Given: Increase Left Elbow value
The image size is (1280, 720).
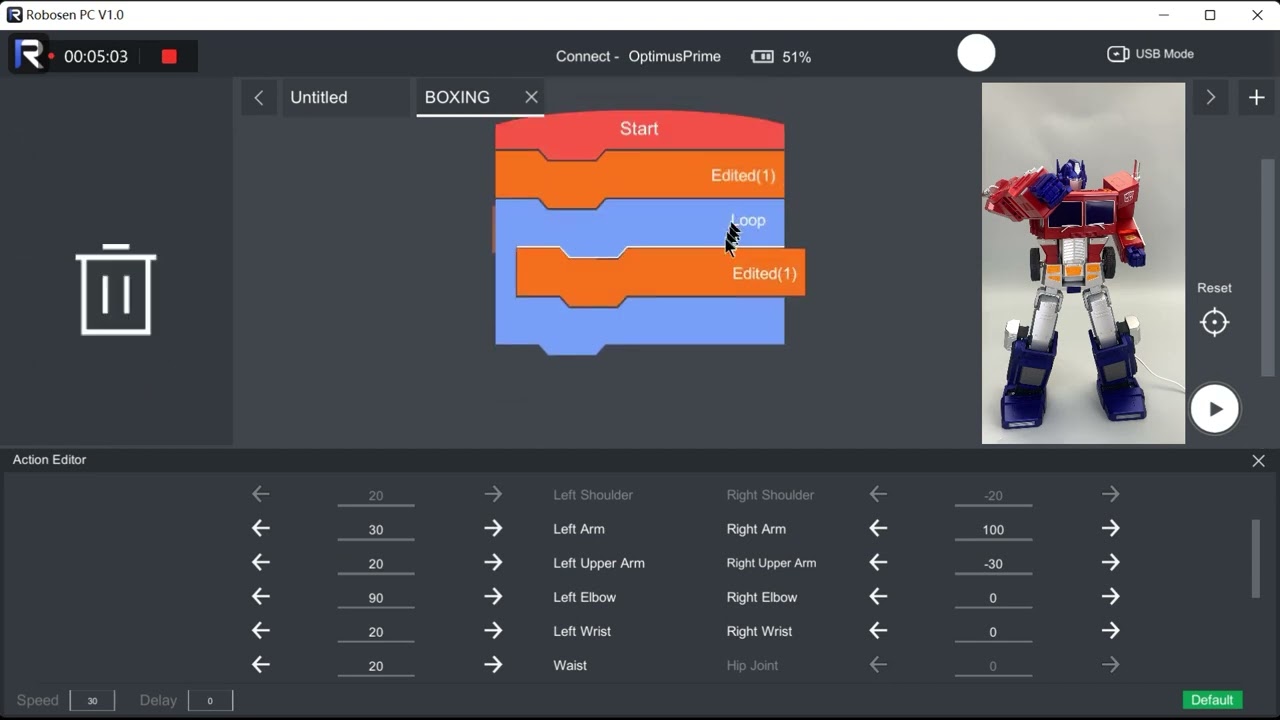Looking at the screenshot, I should 493,597.
